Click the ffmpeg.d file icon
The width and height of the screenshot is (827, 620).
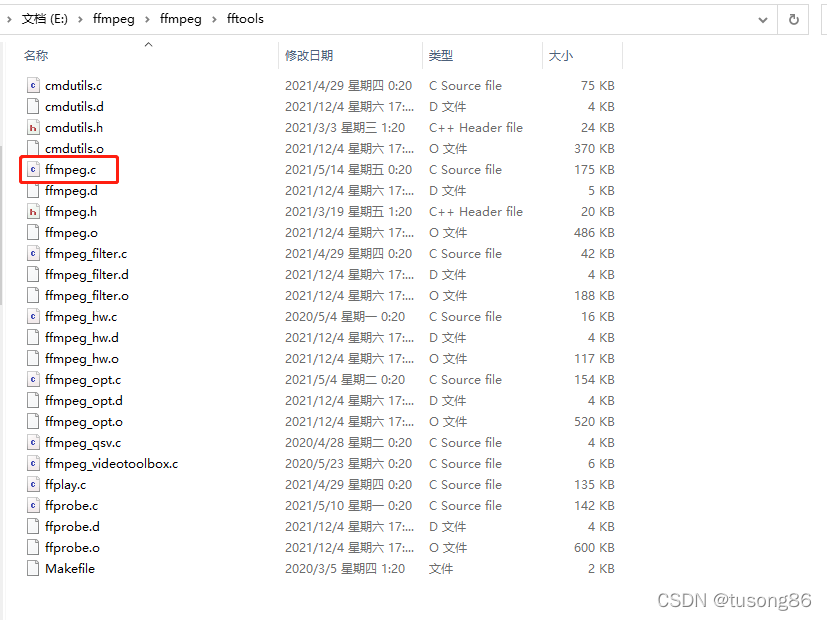pos(33,191)
